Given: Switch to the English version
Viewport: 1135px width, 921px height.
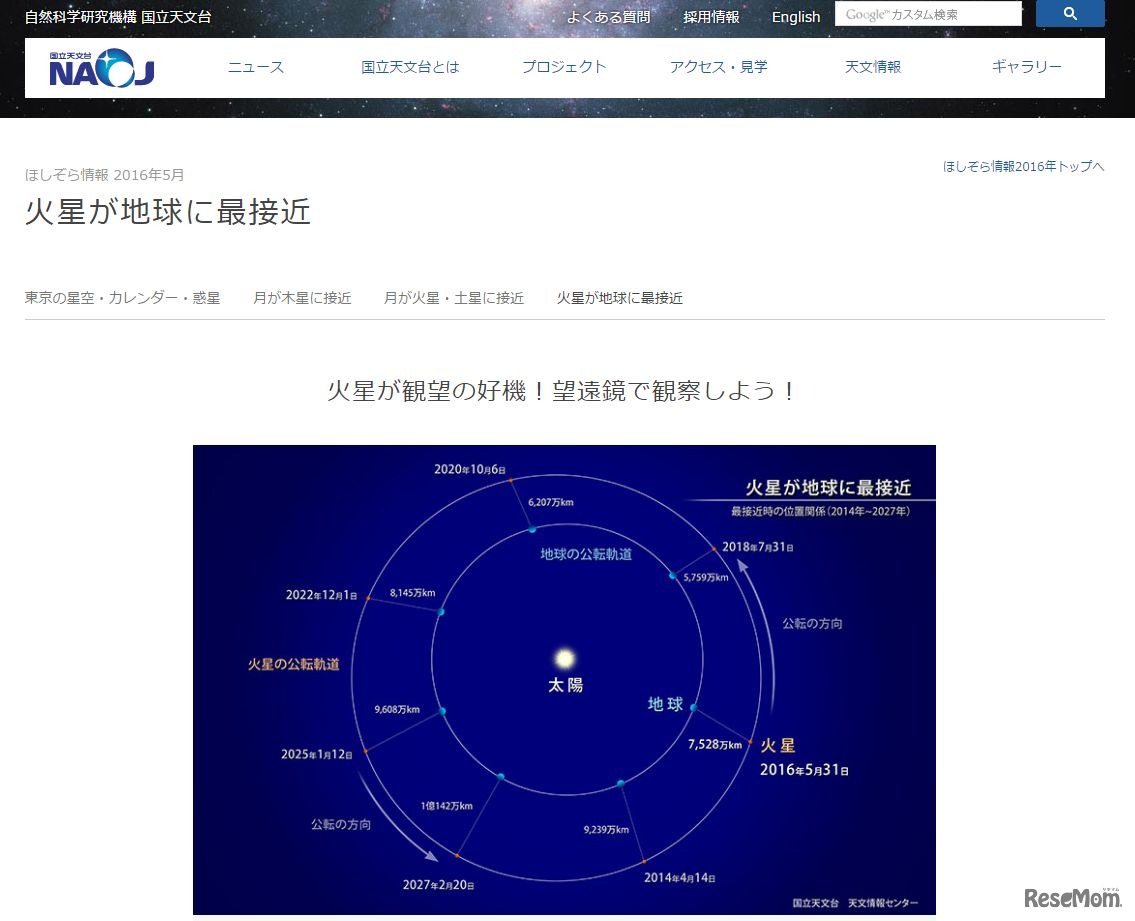Looking at the screenshot, I should pos(795,16).
